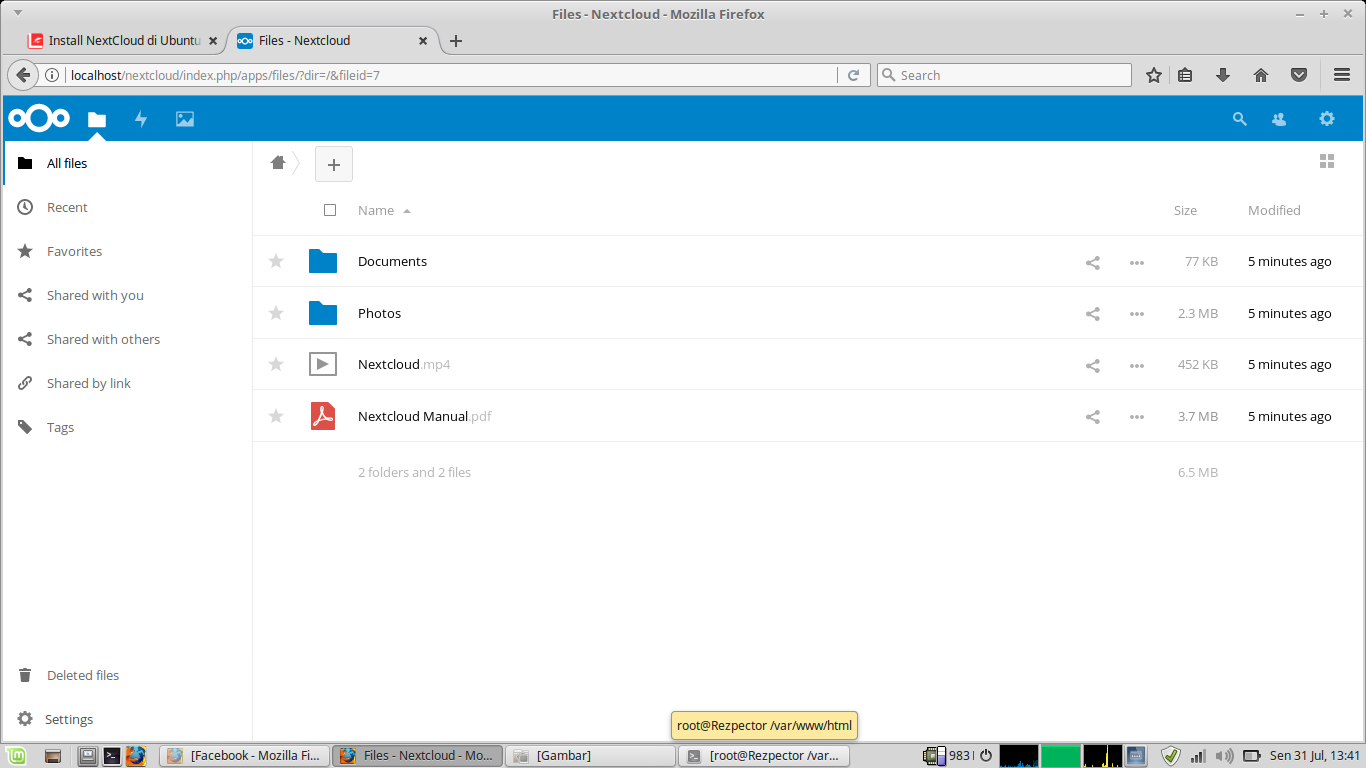Go to the home breadcrumb icon
The image size is (1366, 768).
[278, 162]
